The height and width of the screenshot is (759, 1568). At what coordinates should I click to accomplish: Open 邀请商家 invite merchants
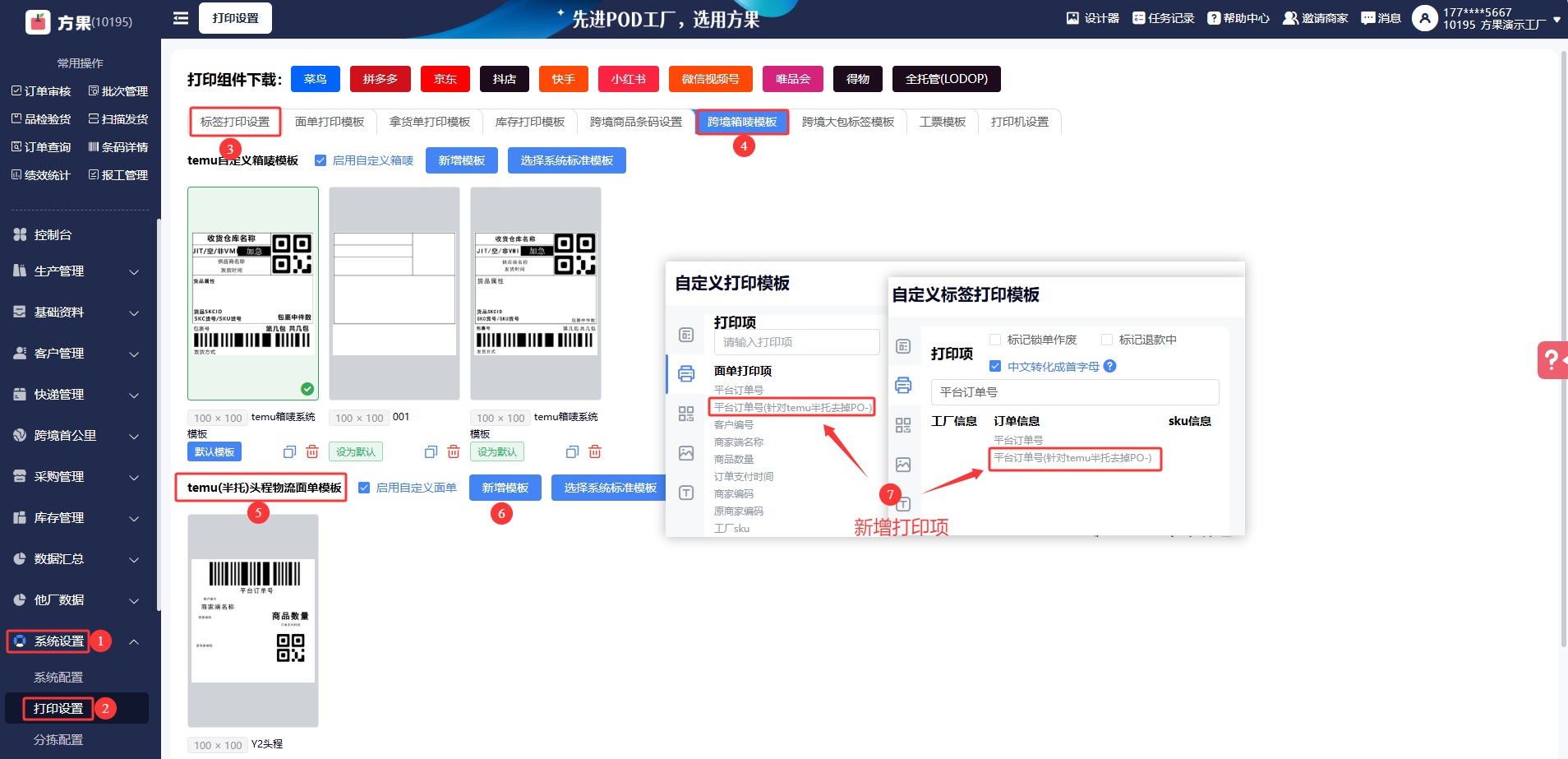tap(1315, 18)
